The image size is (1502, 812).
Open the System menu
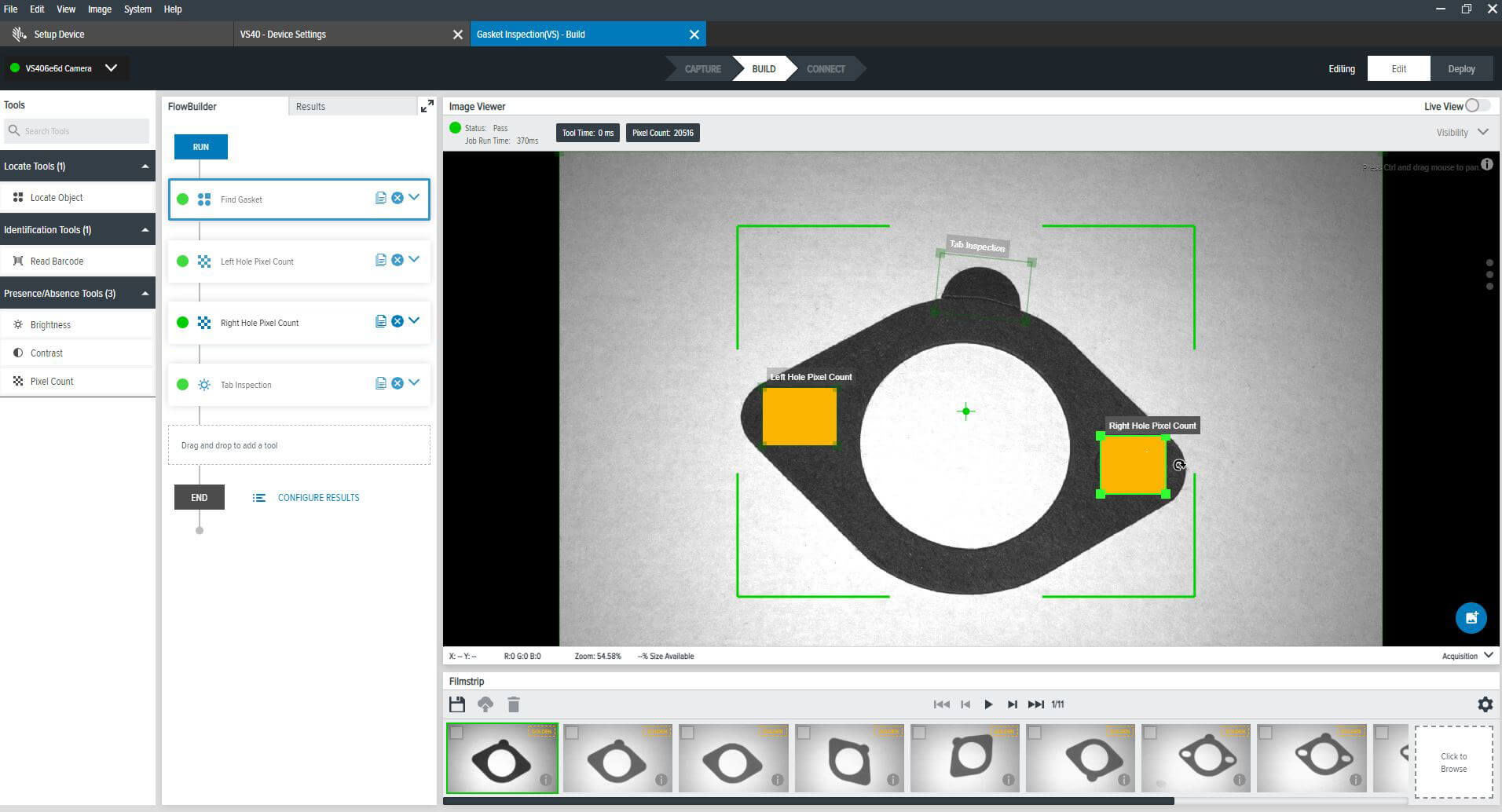pos(137,9)
